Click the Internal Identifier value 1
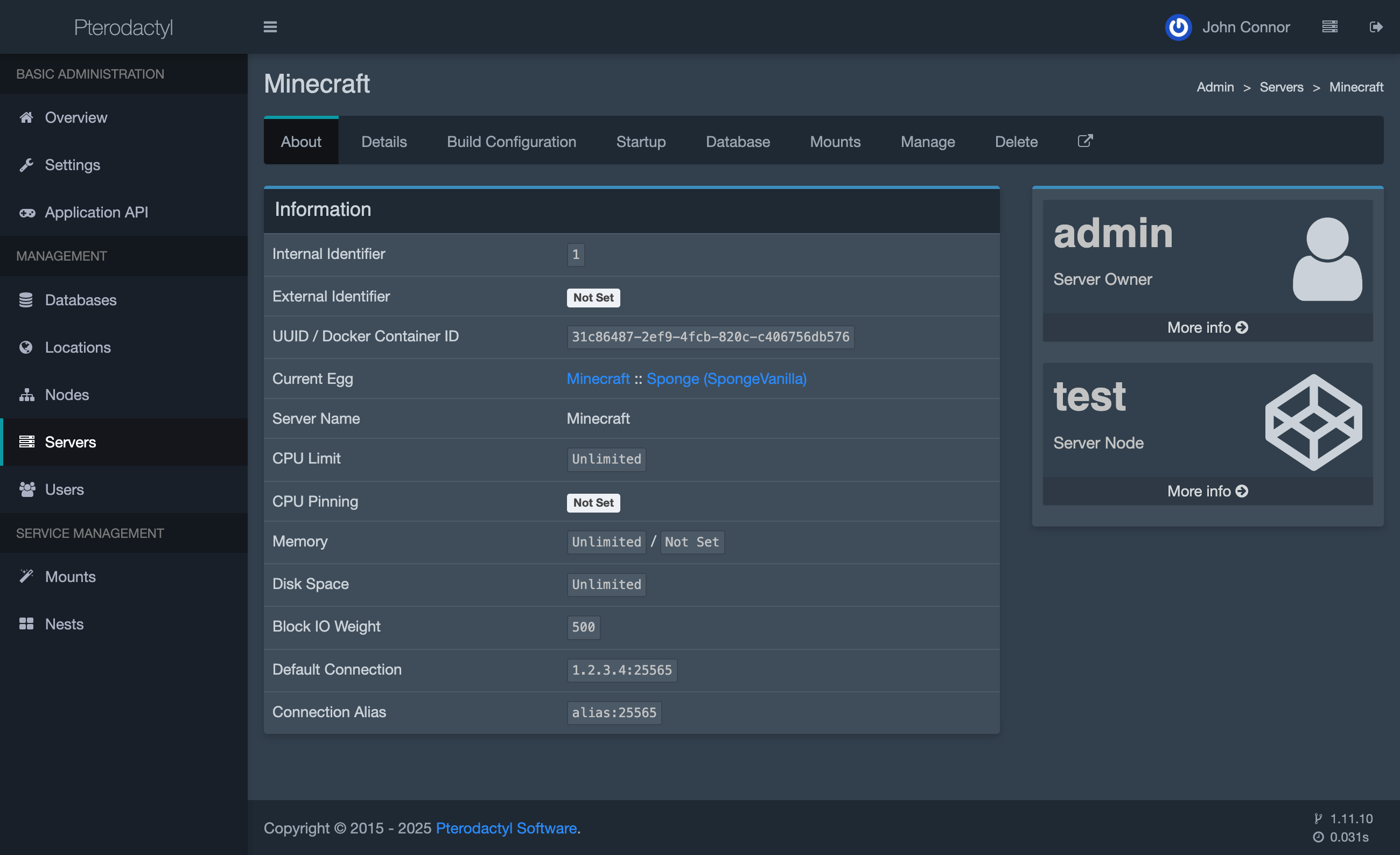1400x855 pixels. [x=576, y=254]
